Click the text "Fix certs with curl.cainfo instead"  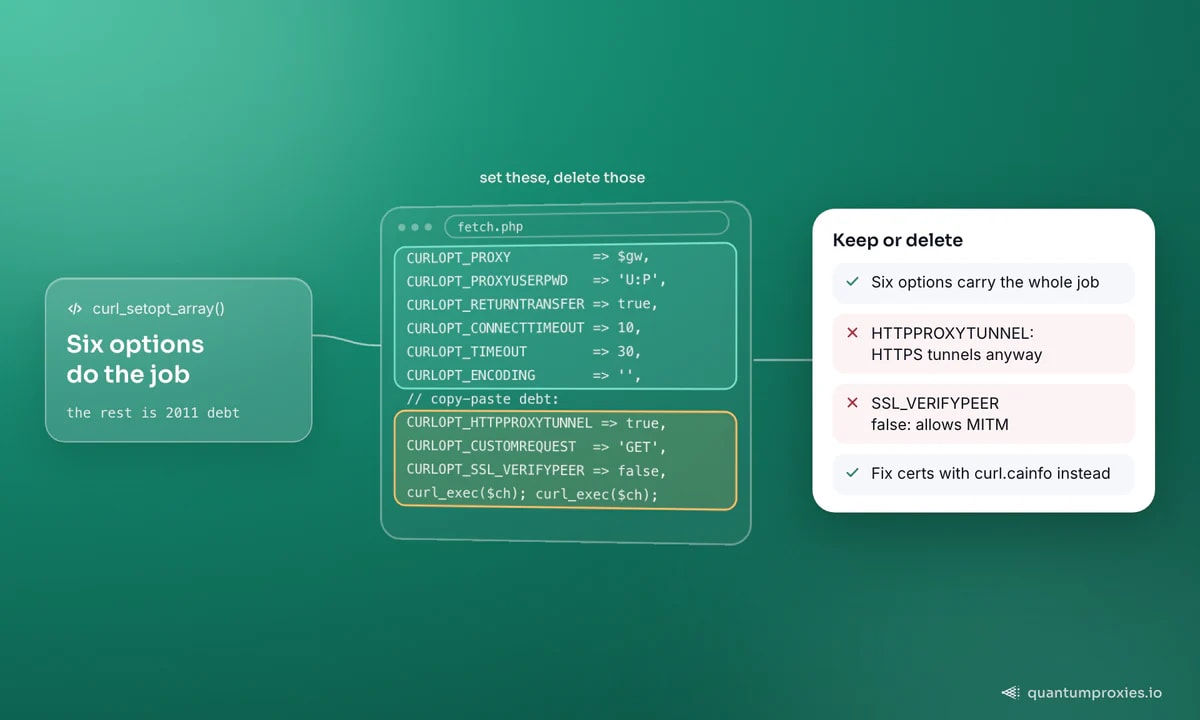click(x=990, y=474)
